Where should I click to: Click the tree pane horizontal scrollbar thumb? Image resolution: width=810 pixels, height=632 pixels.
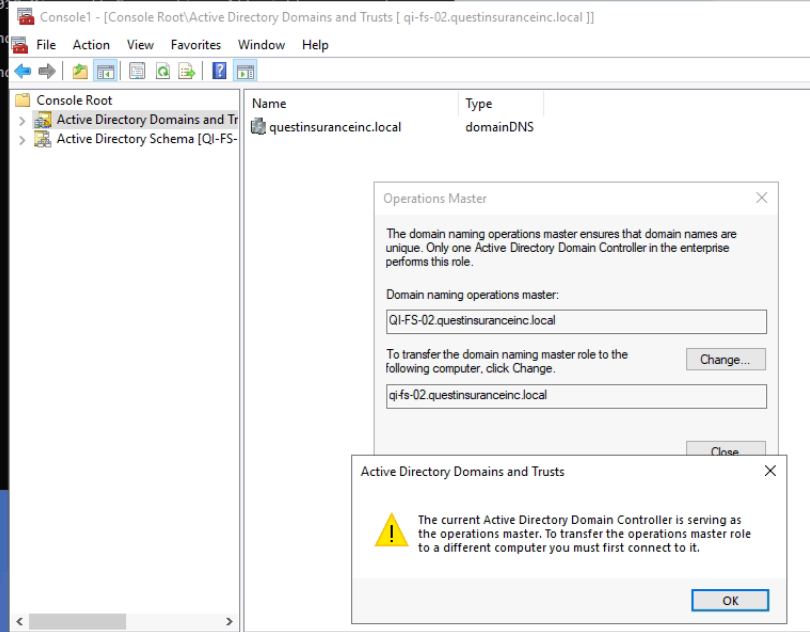coord(77,621)
